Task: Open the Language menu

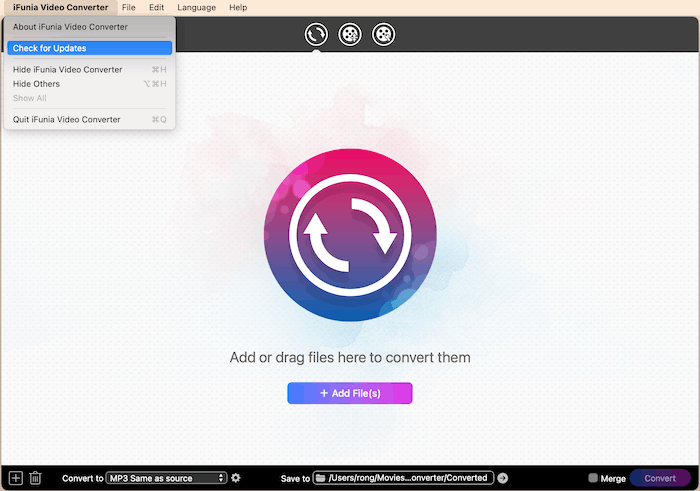Action: [196, 7]
